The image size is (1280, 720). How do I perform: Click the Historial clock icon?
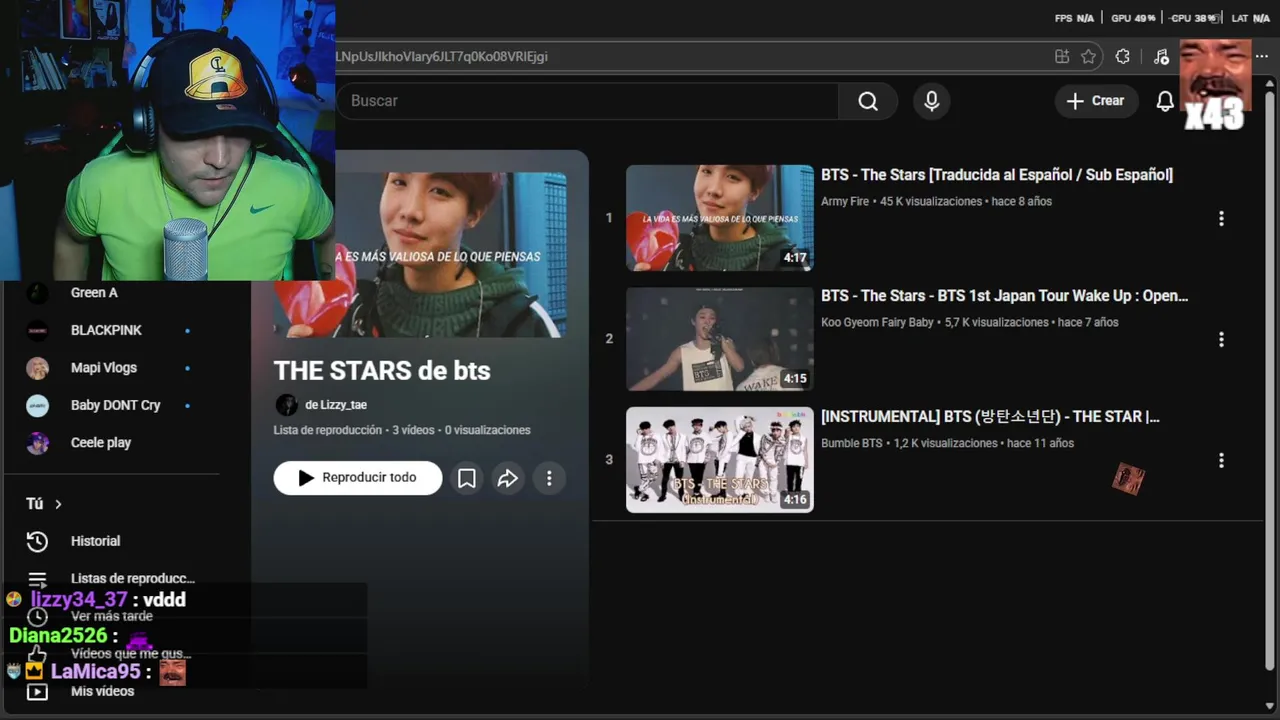coord(37,541)
